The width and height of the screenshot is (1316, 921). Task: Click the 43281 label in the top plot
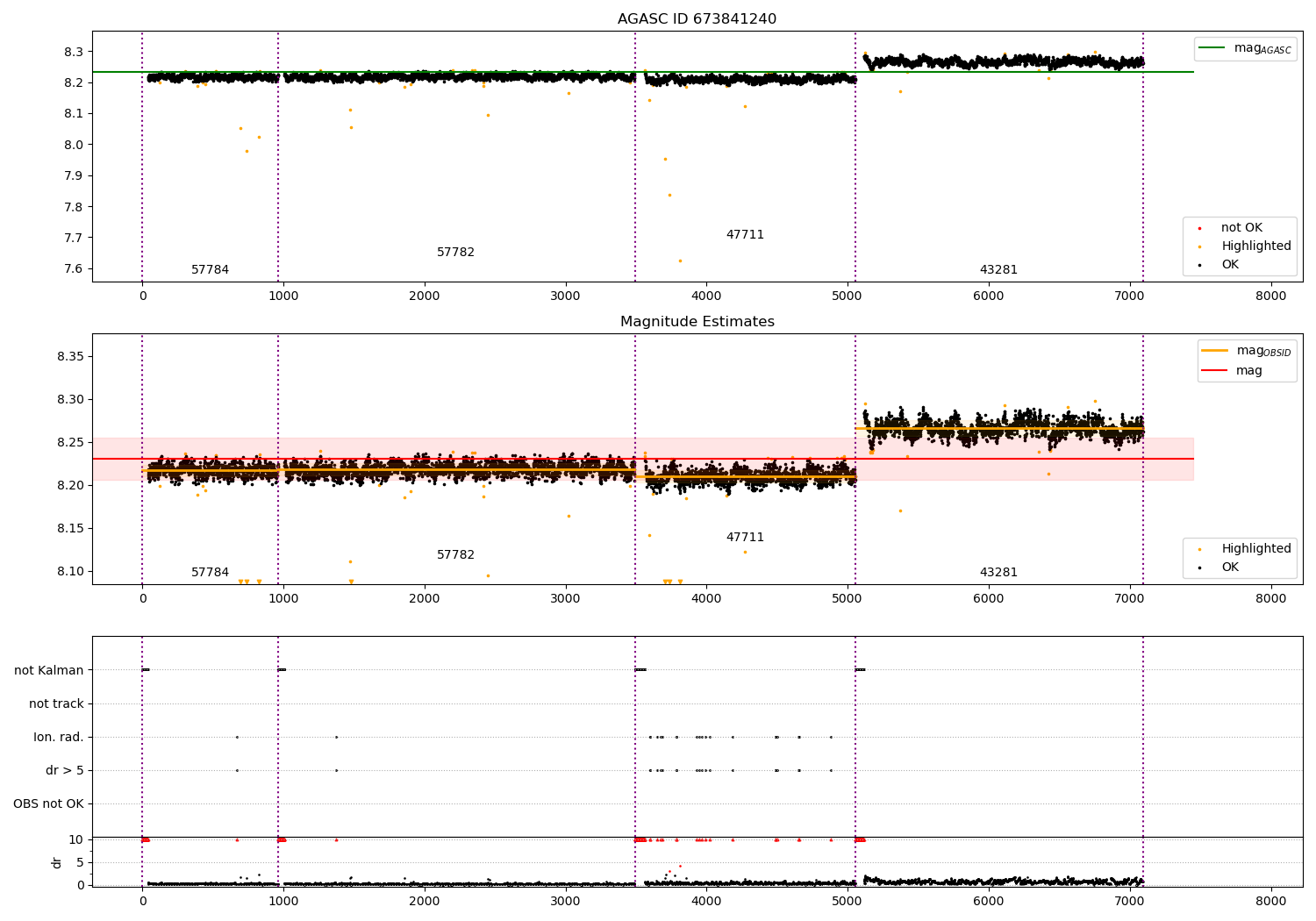998,270
